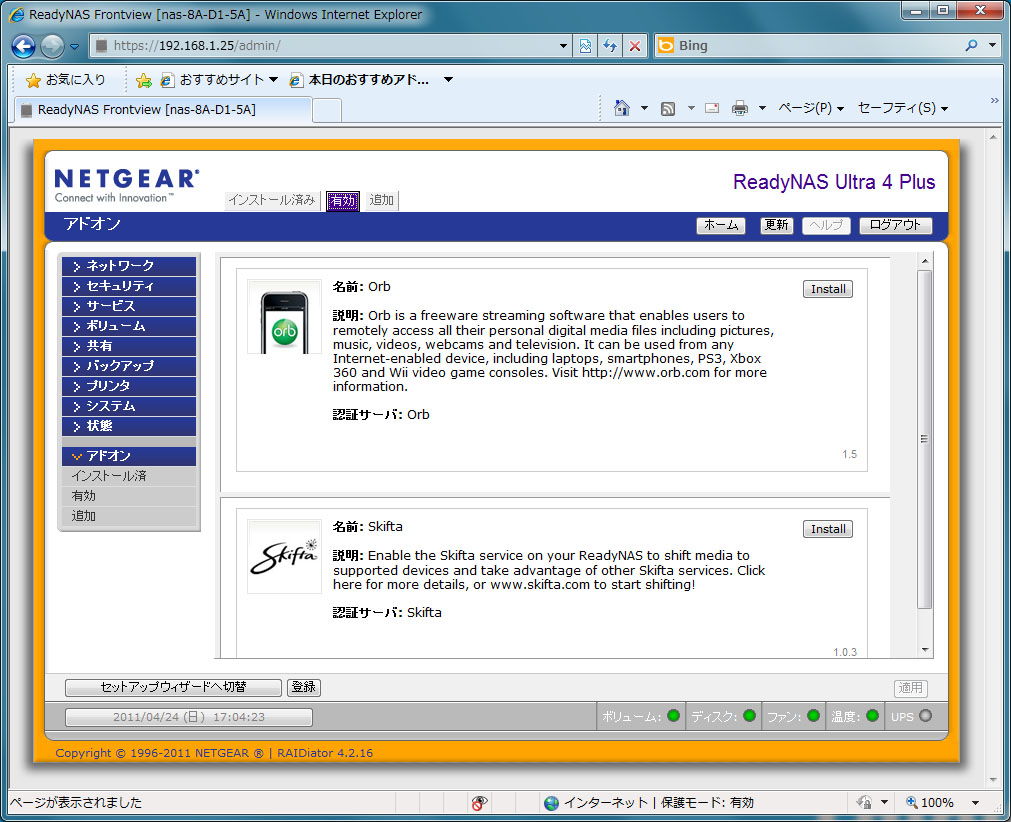Click the ログアウト button
The image size is (1011, 822).
[895, 226]
